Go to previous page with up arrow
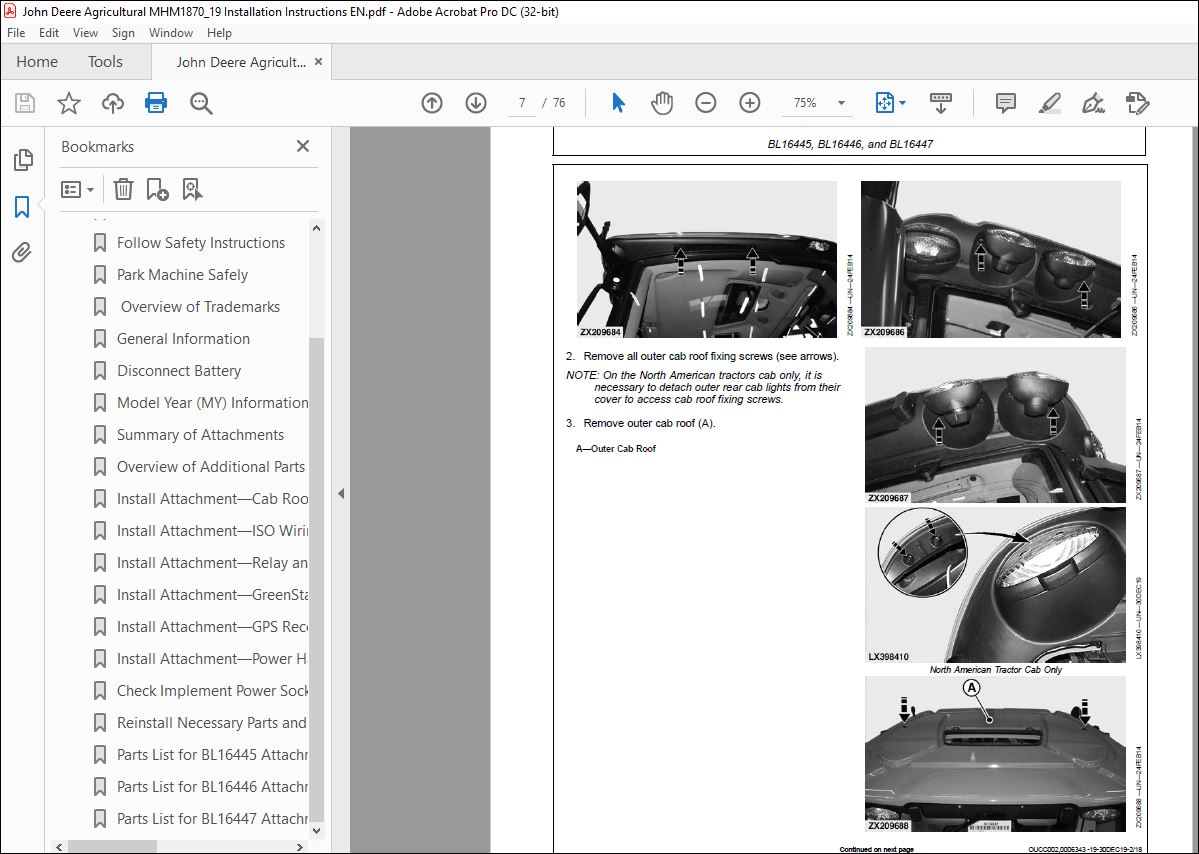 (x=432, y=102)
